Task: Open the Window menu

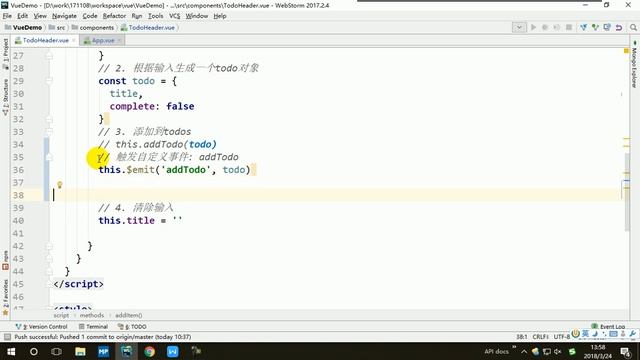Action: click(197, 16)
